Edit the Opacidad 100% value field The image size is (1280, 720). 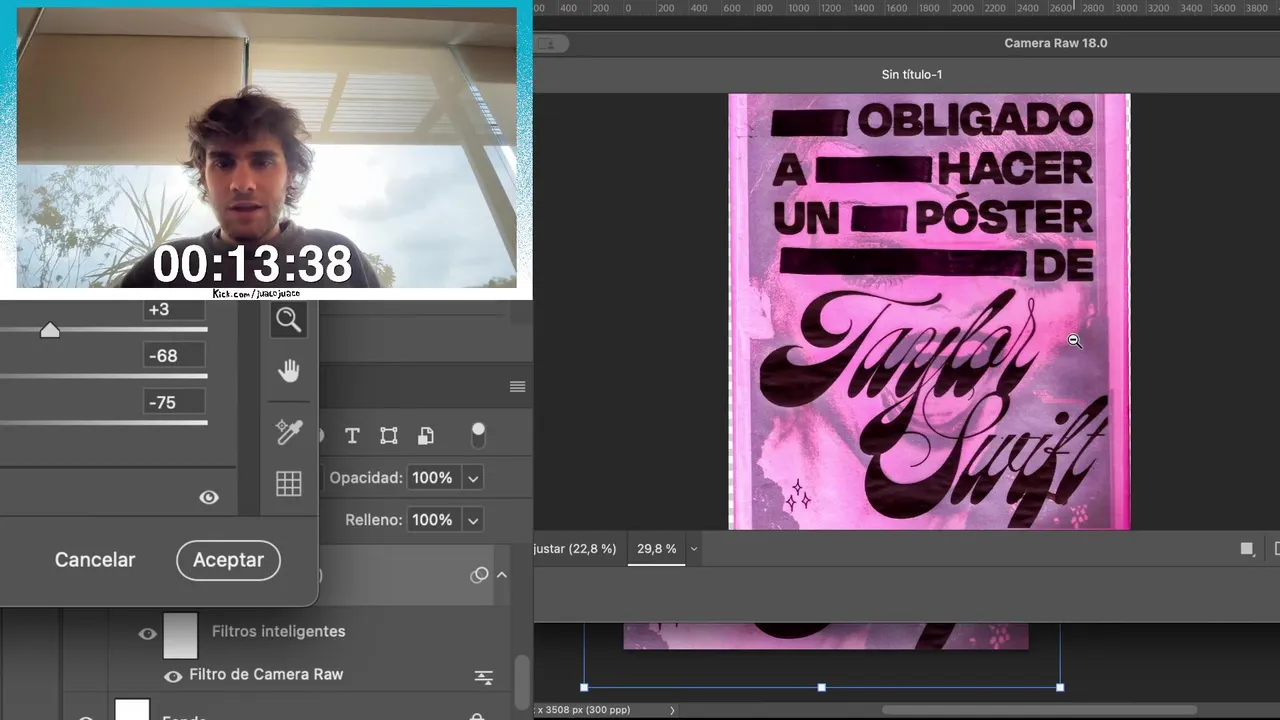(432, 478)
